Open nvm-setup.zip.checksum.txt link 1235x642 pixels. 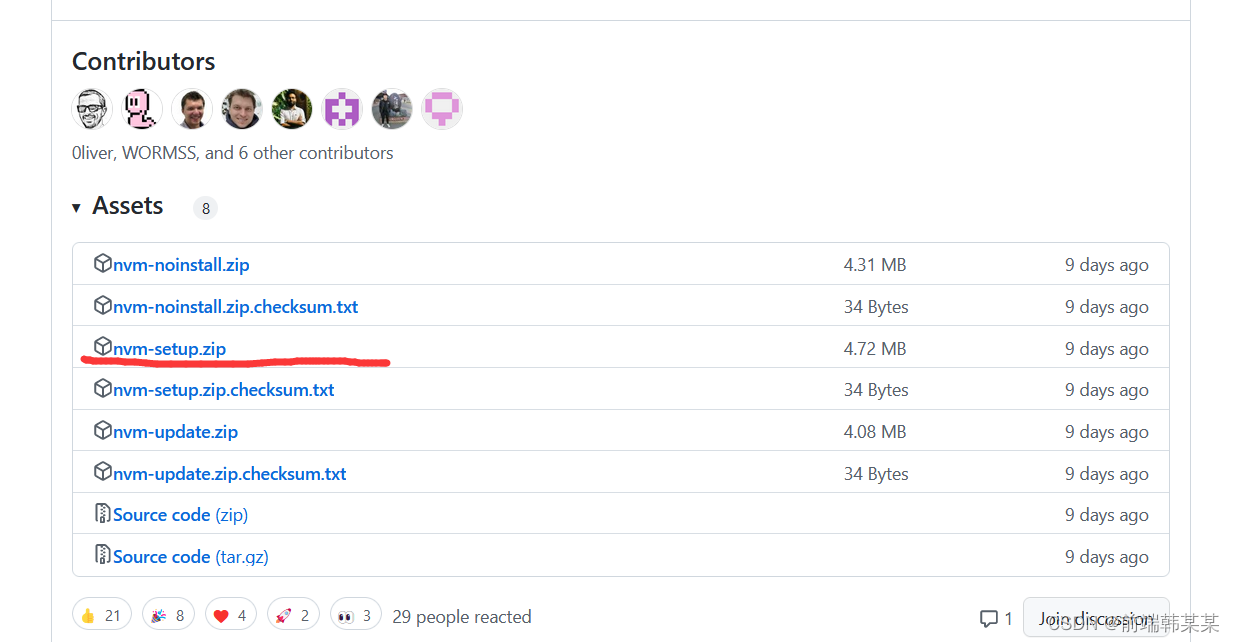223,390
